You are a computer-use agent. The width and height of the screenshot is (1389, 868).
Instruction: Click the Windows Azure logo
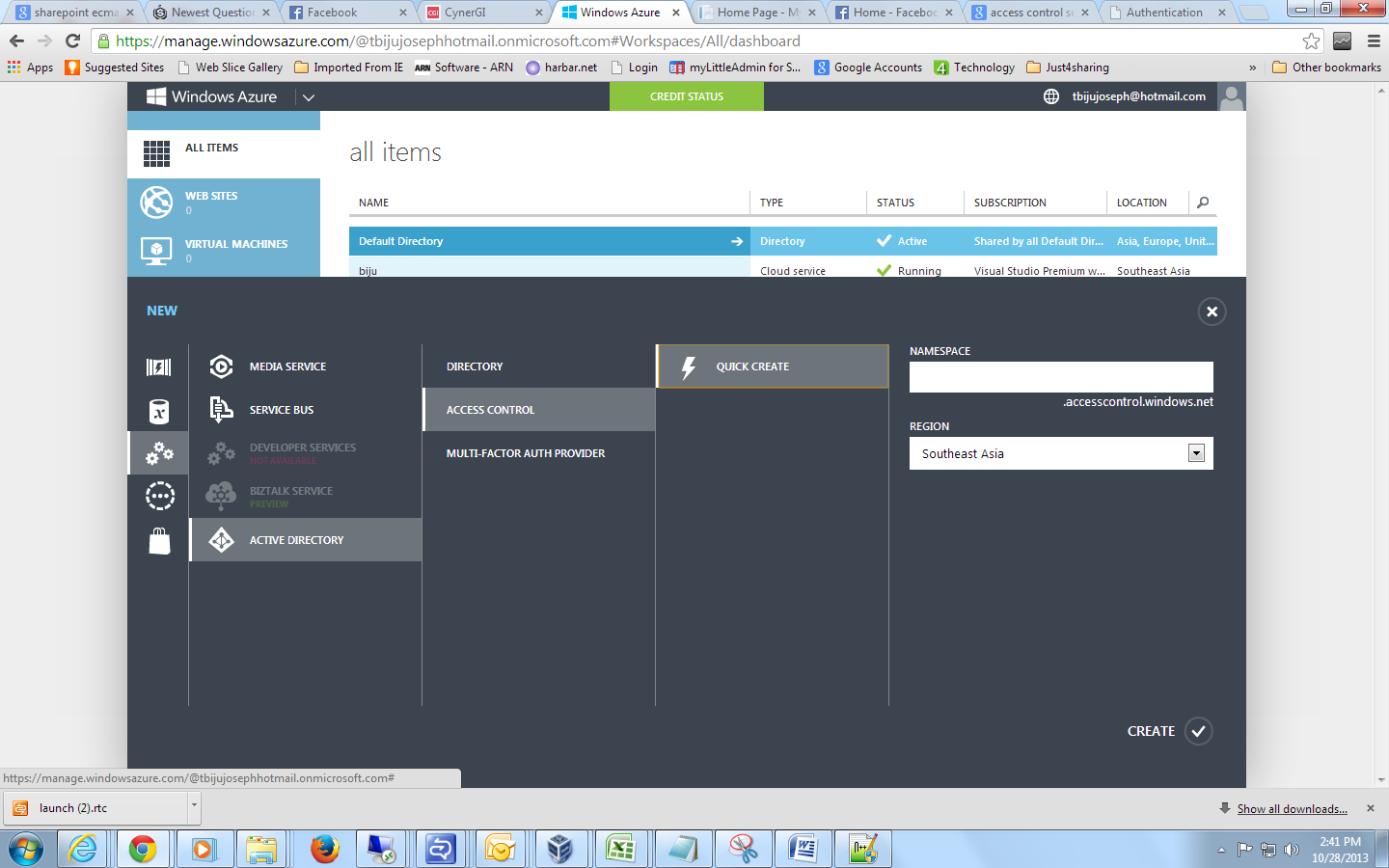(211, 96)
